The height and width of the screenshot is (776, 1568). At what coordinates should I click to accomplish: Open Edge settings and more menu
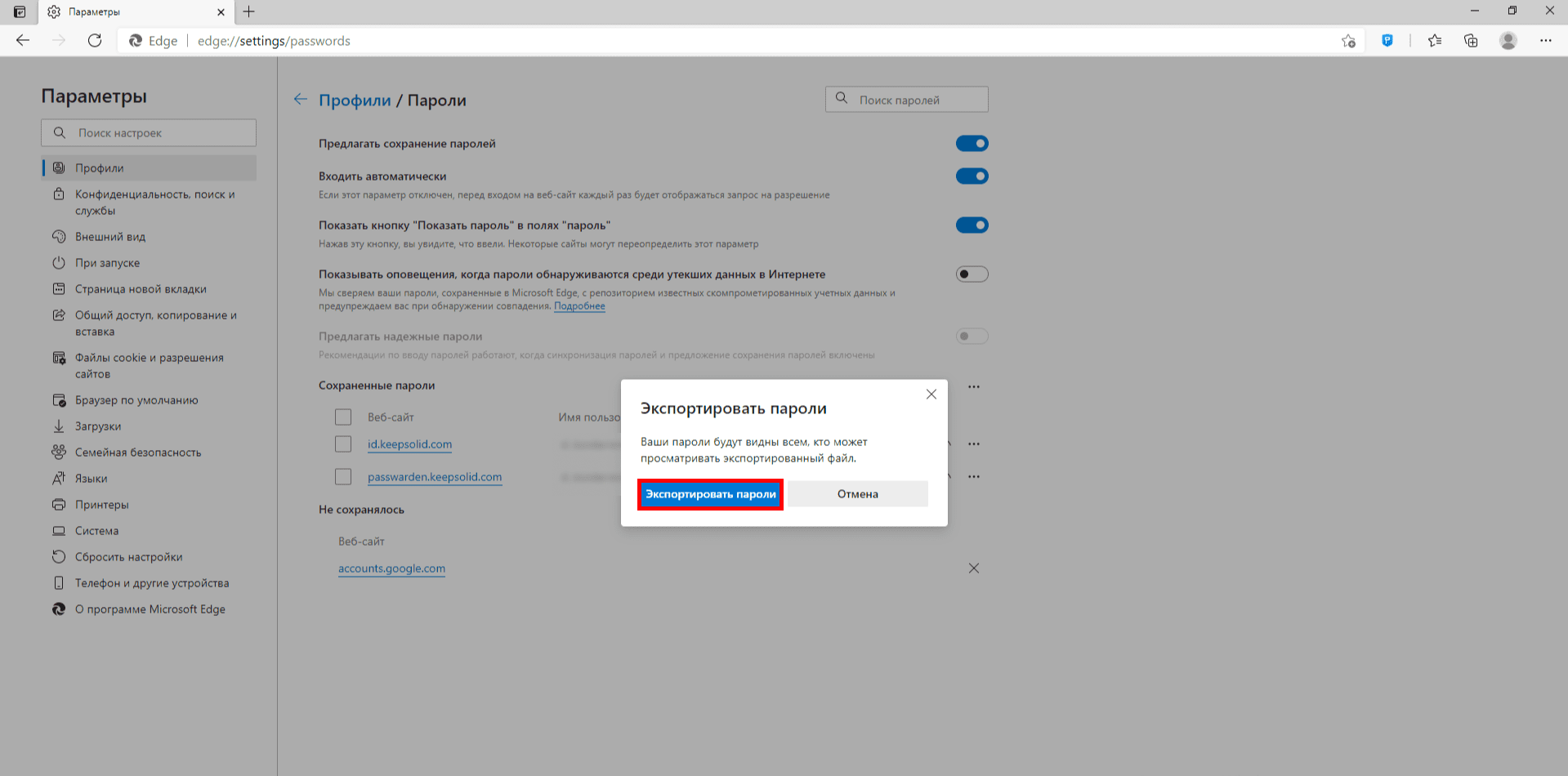(x=1545, y=41)
